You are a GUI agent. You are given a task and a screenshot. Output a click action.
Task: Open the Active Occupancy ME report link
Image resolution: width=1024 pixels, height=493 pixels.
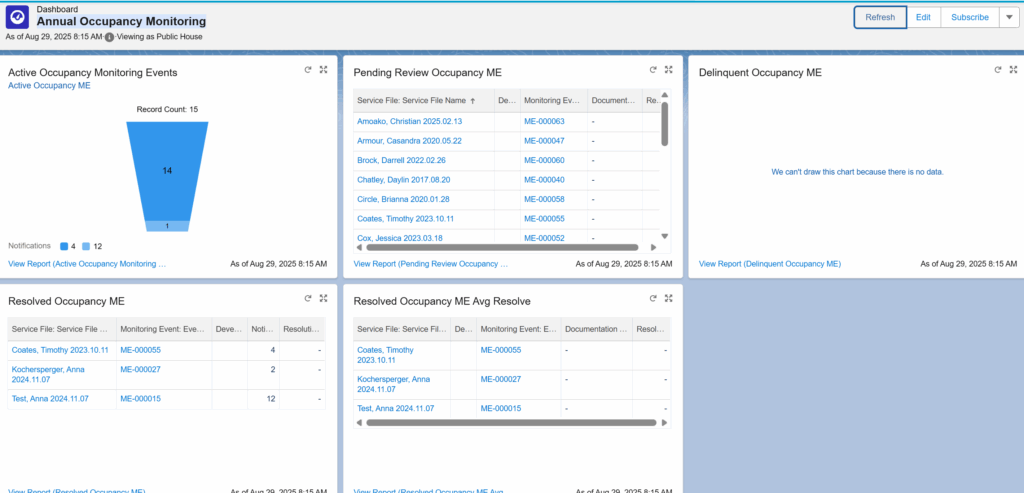point(49,86)
